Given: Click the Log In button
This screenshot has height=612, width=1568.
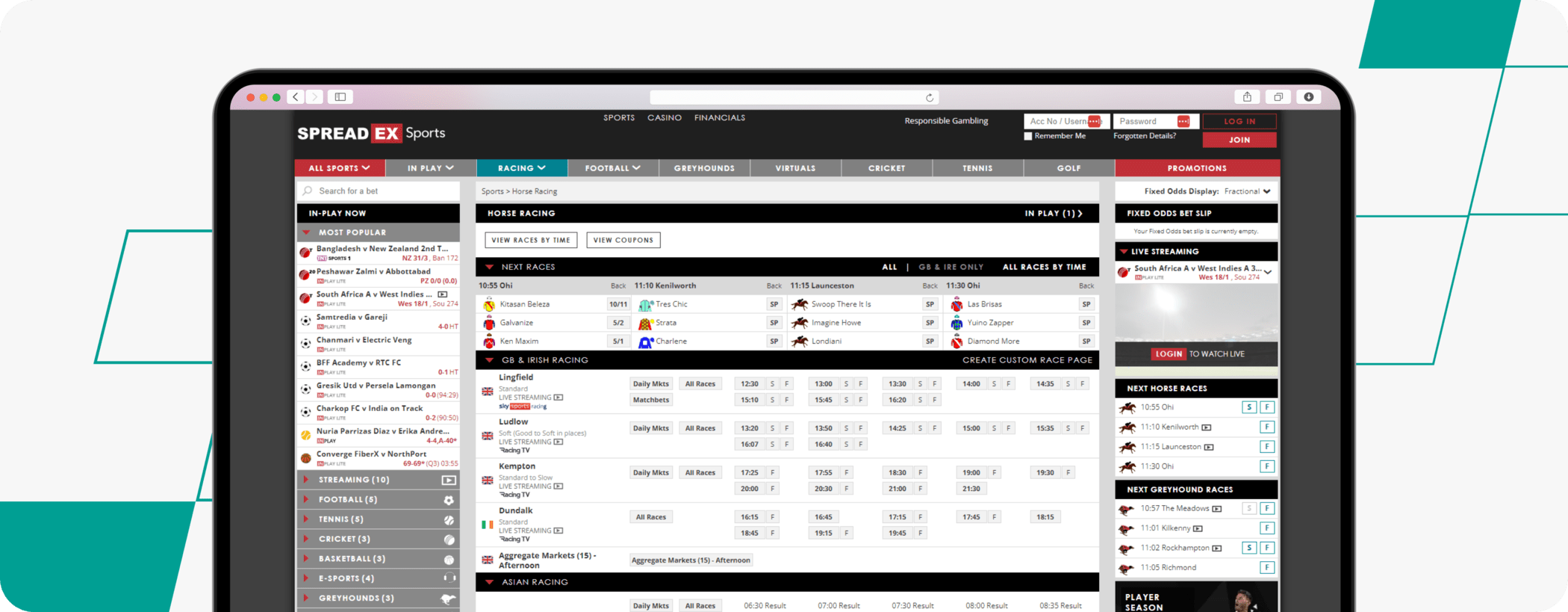Looking at the screenshot, I should point(1239,121).
